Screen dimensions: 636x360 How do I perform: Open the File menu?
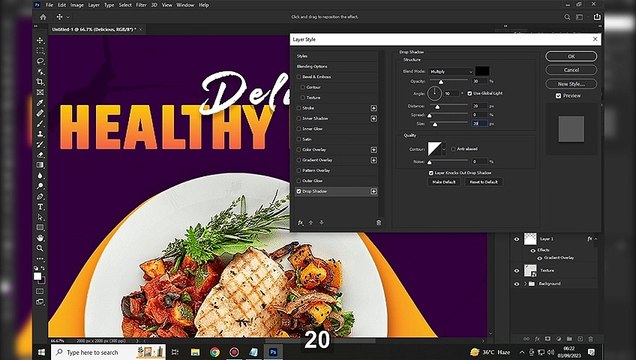(49, 5)
